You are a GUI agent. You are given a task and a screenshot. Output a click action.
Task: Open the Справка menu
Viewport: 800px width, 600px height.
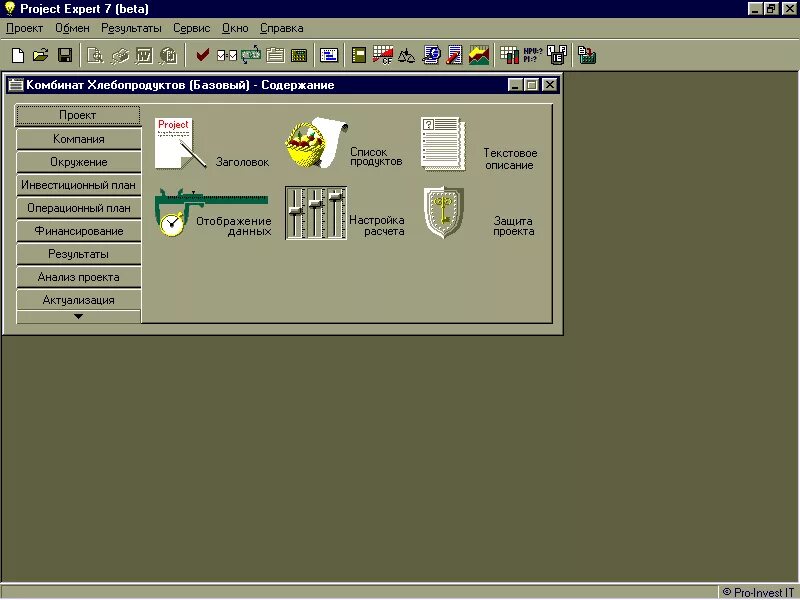[282, 29]
